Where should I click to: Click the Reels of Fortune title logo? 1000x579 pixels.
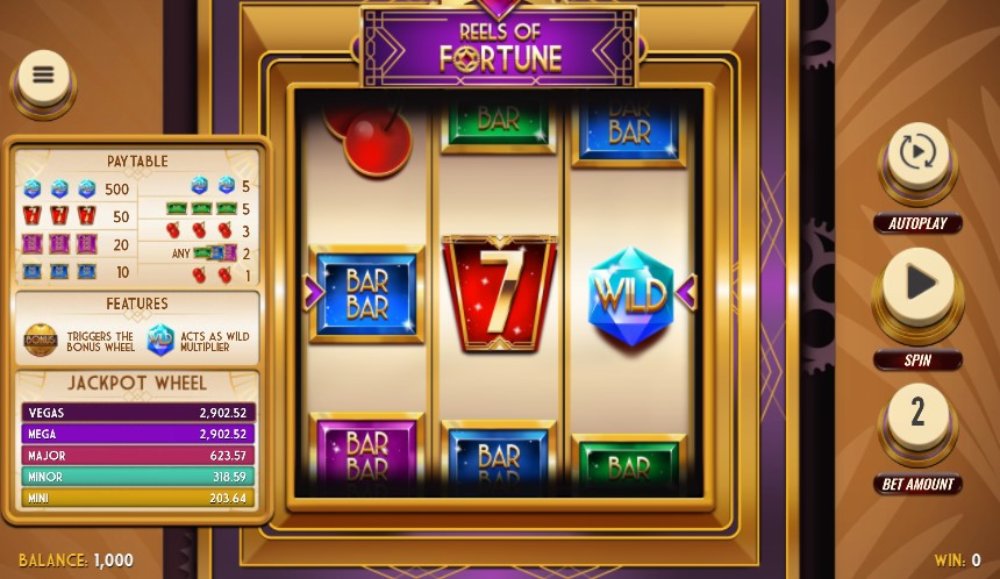coord(499,46)
